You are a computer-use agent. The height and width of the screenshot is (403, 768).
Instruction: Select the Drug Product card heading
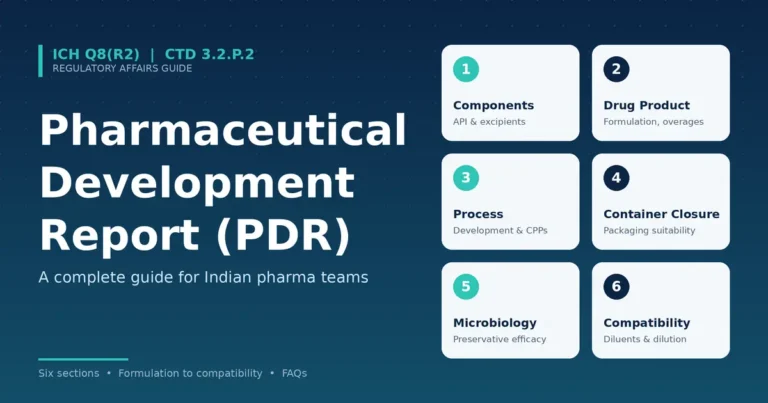click(647, 105)
